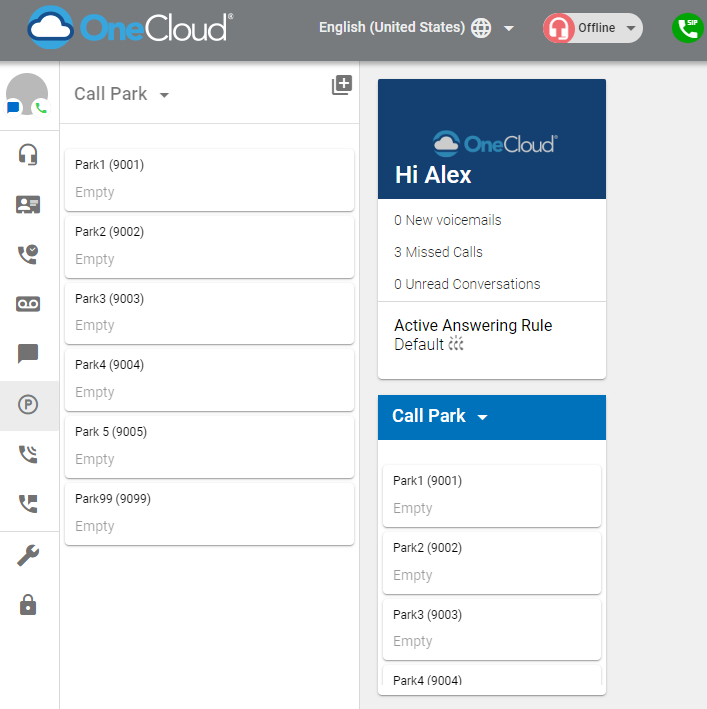Select the Call Park (P) sidebar icon
Viewport: 707px width, 709px height.
coord(28,404)
